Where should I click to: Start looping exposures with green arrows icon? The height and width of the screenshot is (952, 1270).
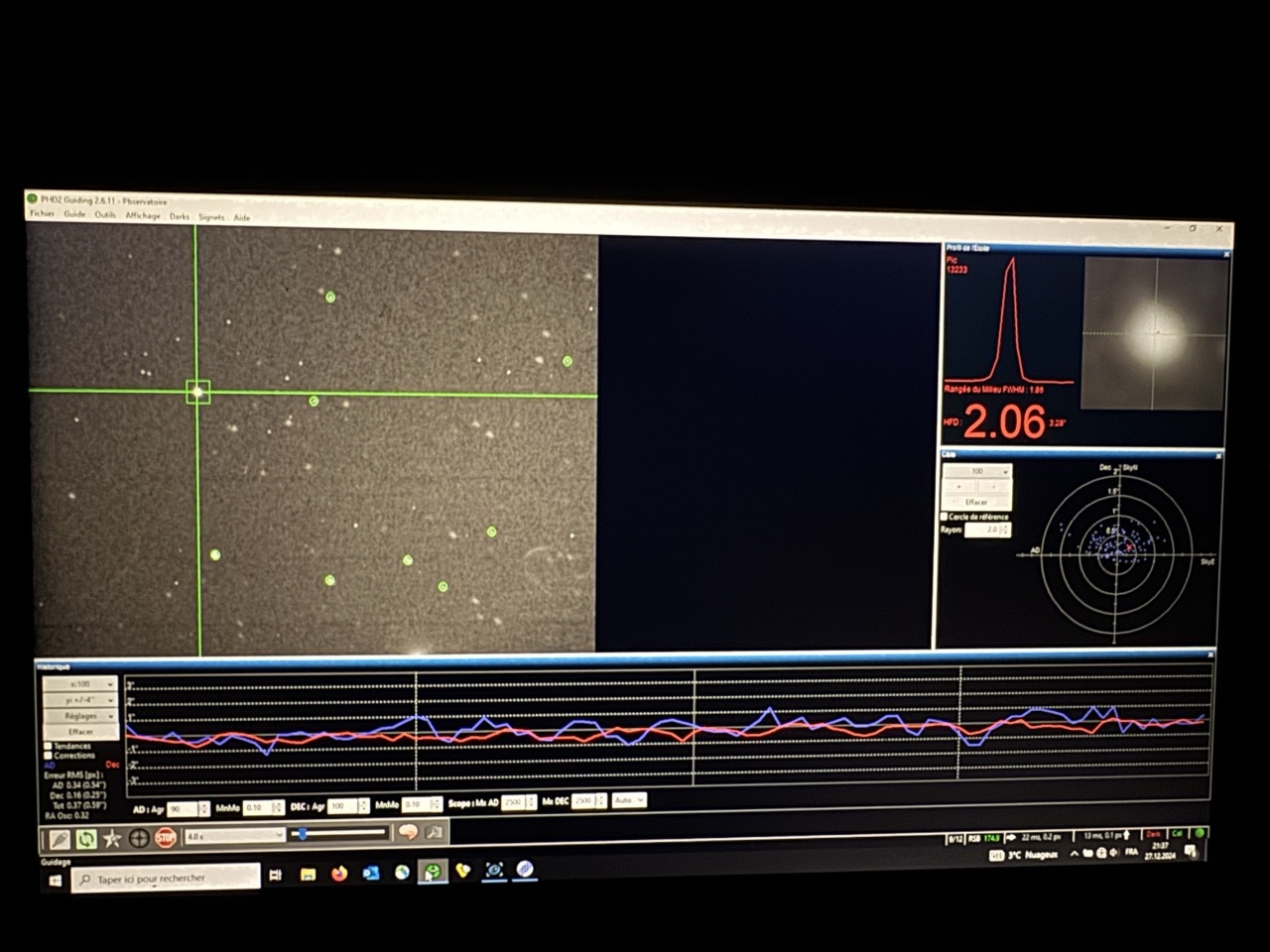[86, 839]
